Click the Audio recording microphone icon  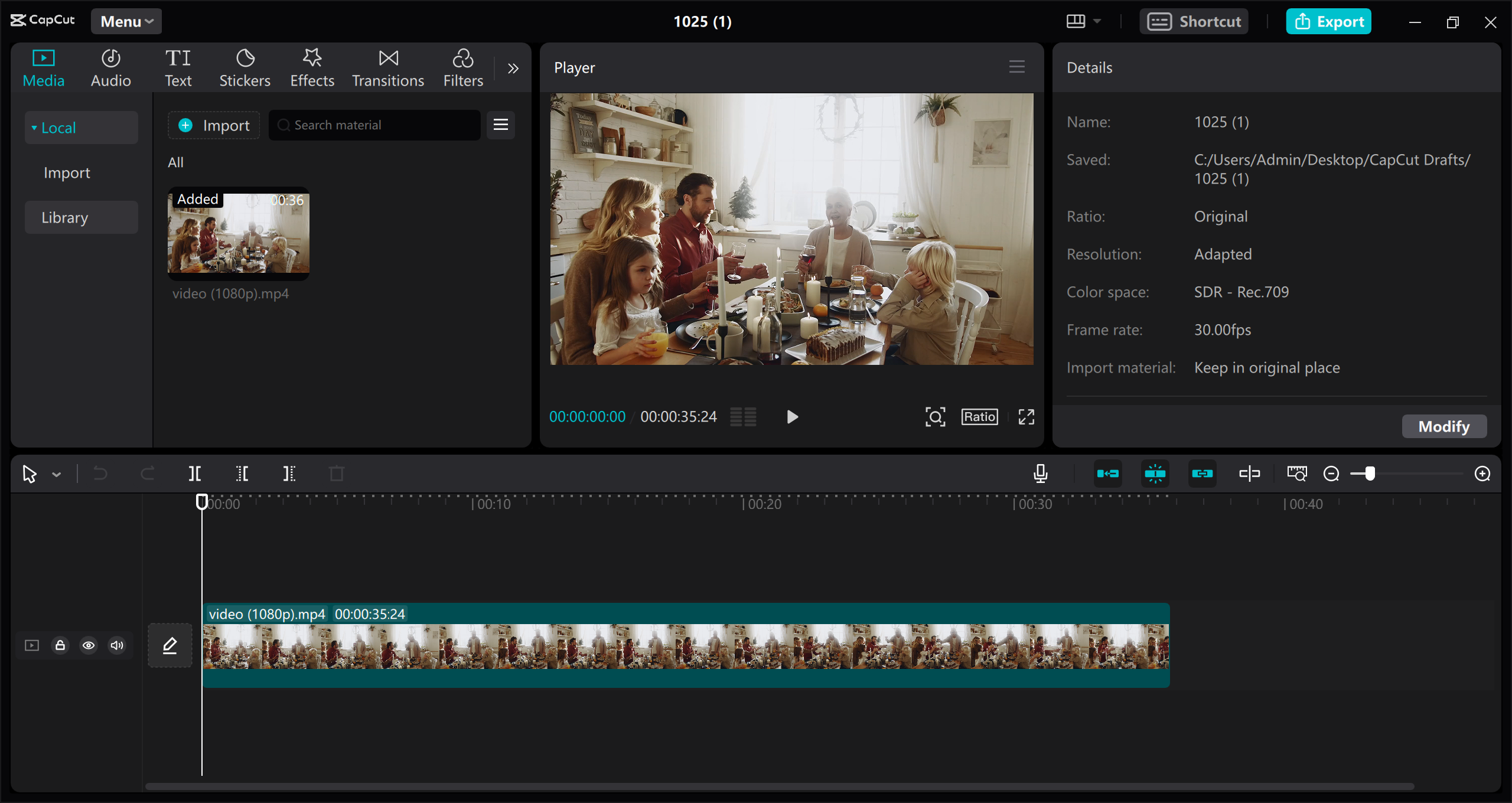point(1041,473)
